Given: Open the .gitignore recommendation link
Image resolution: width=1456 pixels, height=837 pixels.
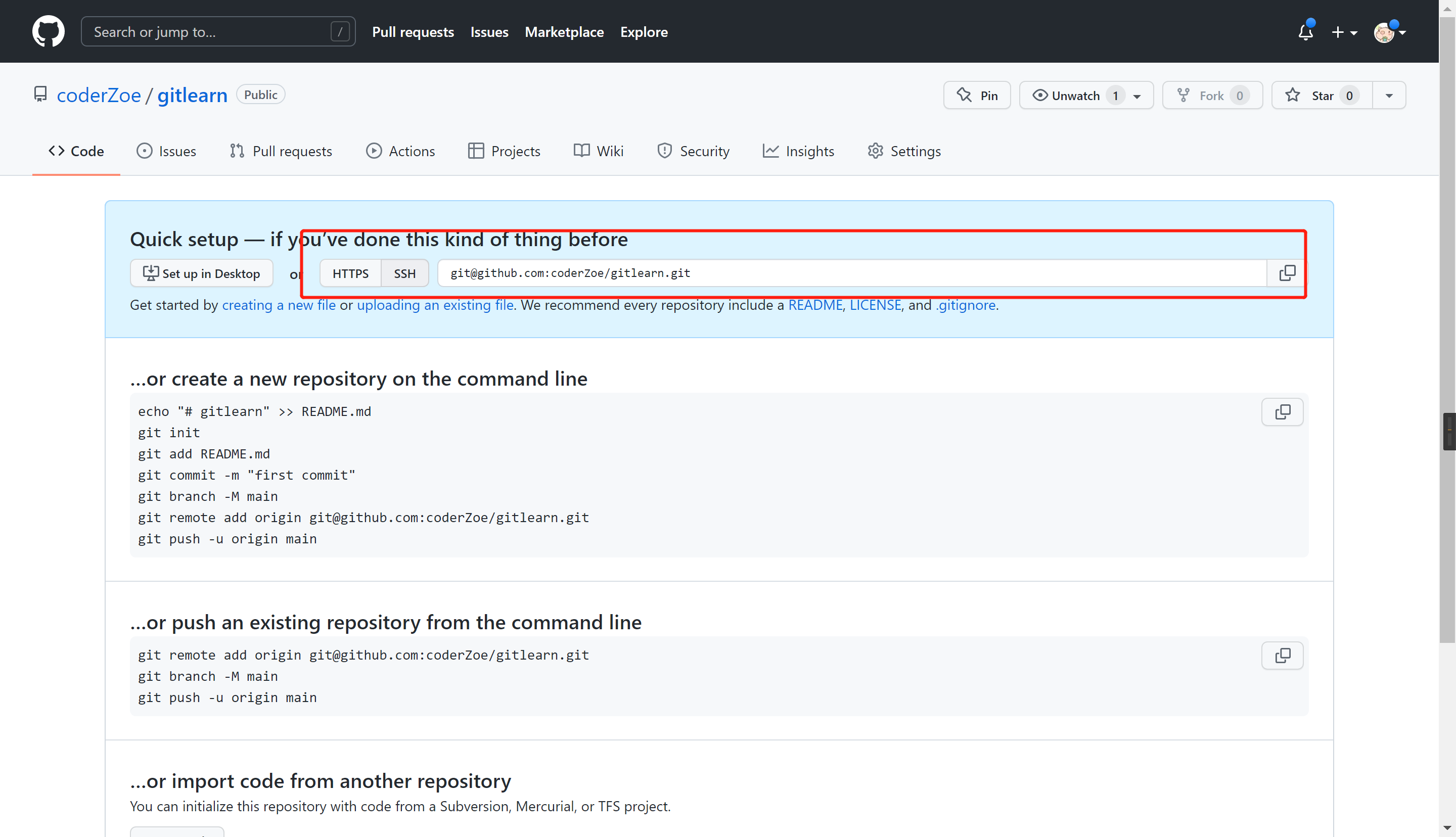Looking at the screenshot, I should coord(966,305).
